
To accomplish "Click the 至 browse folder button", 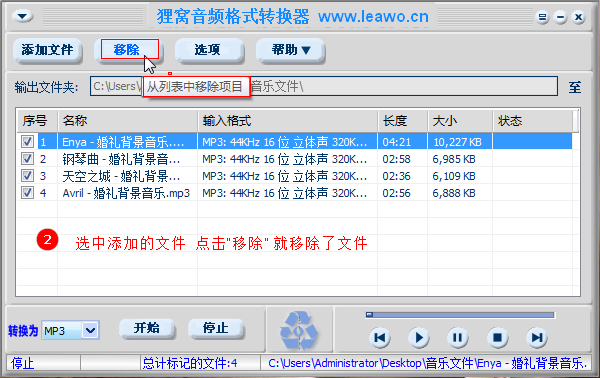I will point(574,87).
